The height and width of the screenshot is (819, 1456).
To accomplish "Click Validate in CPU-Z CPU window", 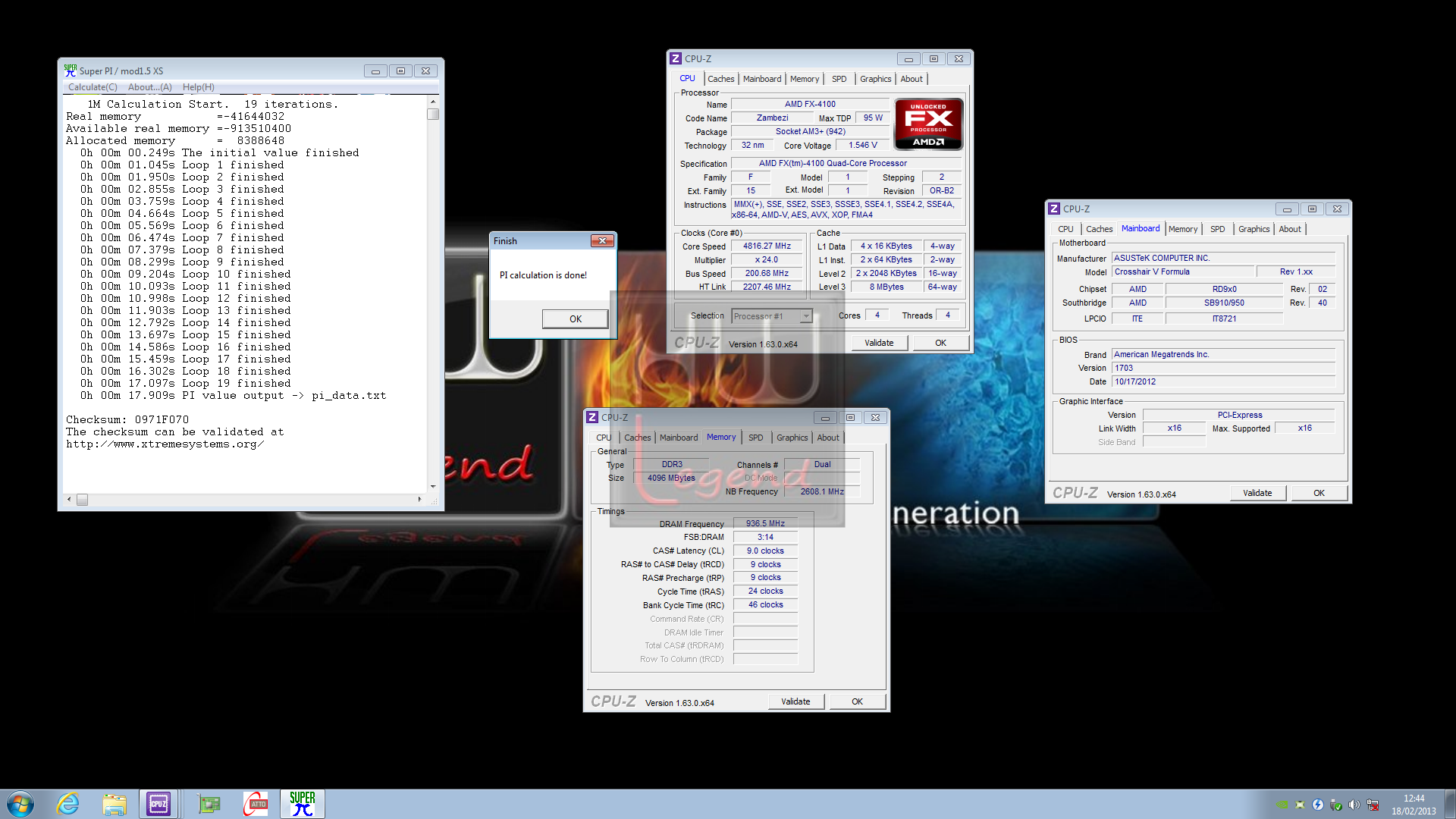I will 879,343.
